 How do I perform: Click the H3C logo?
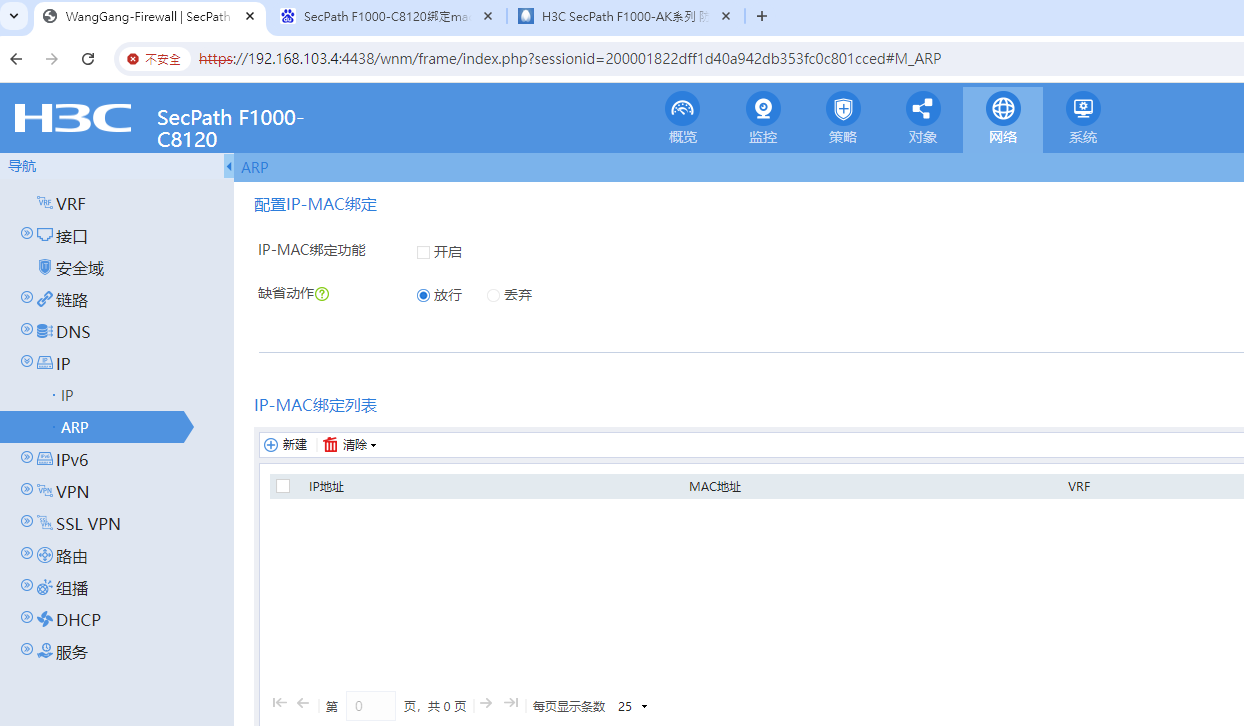coord(73,118)
